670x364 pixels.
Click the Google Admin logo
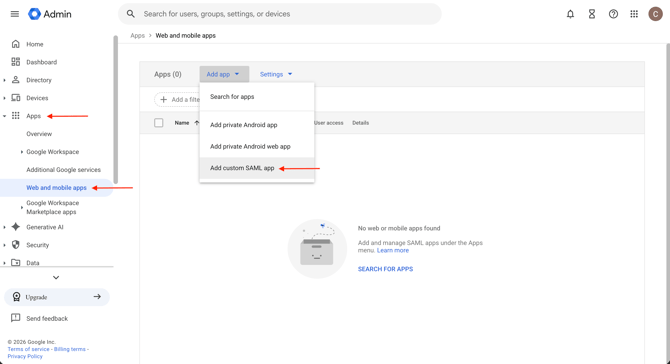coord(50,14)
